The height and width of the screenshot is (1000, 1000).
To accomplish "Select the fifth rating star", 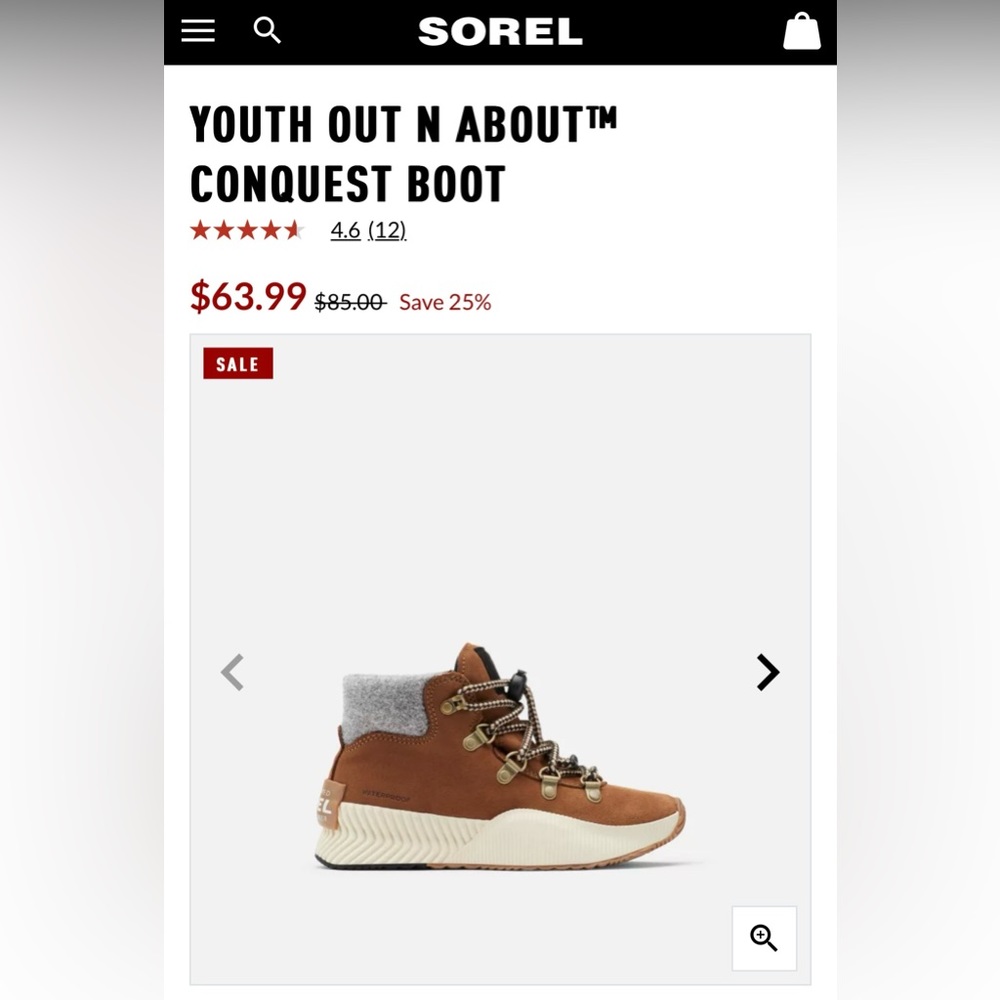I will pos(293,230).
